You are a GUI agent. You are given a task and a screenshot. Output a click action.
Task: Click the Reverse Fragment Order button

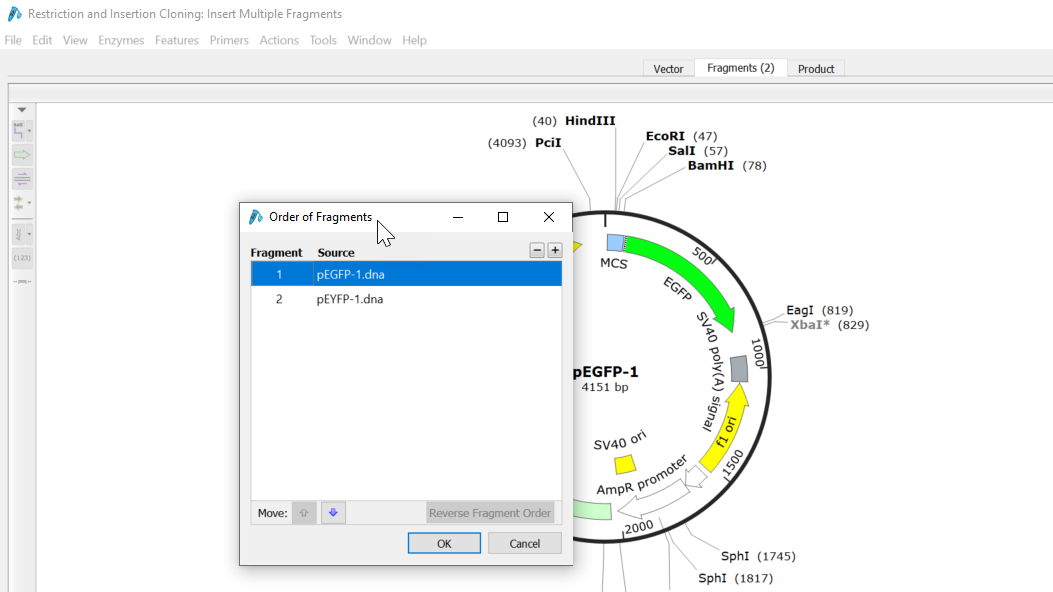[490, 513]
